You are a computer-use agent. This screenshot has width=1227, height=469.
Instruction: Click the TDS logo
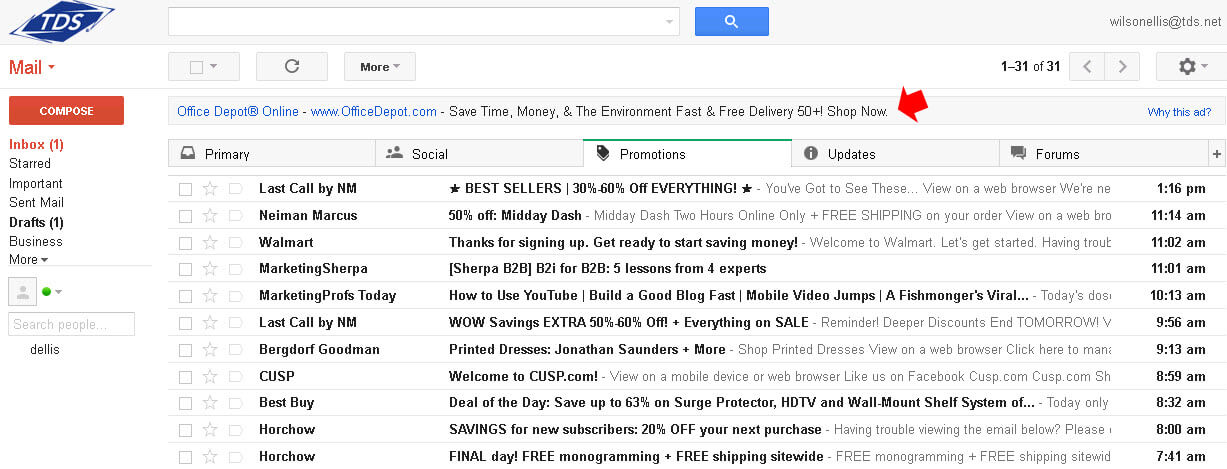pos(61,23)
